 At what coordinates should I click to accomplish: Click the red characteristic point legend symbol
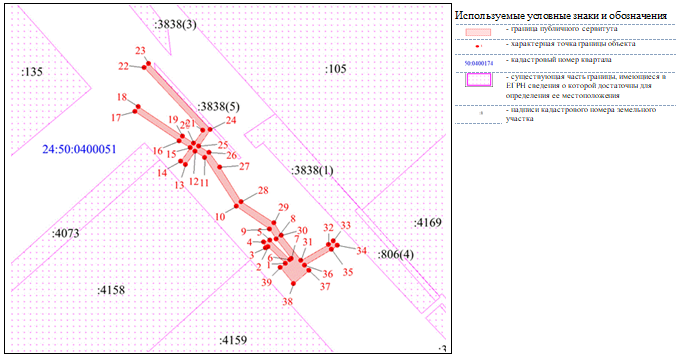[x=477, y=46]
